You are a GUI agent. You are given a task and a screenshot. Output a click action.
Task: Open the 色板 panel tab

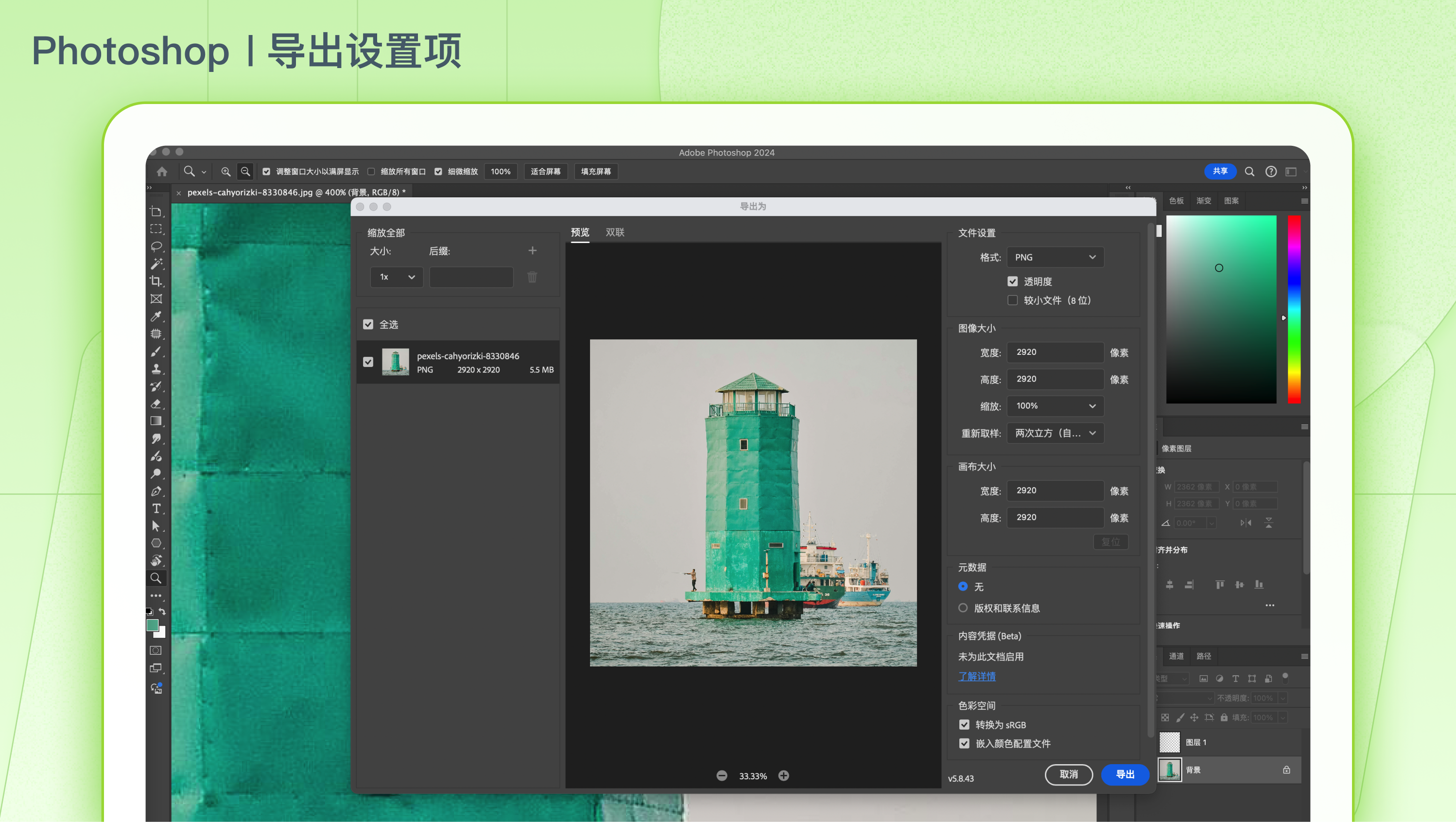point(1177,201)
